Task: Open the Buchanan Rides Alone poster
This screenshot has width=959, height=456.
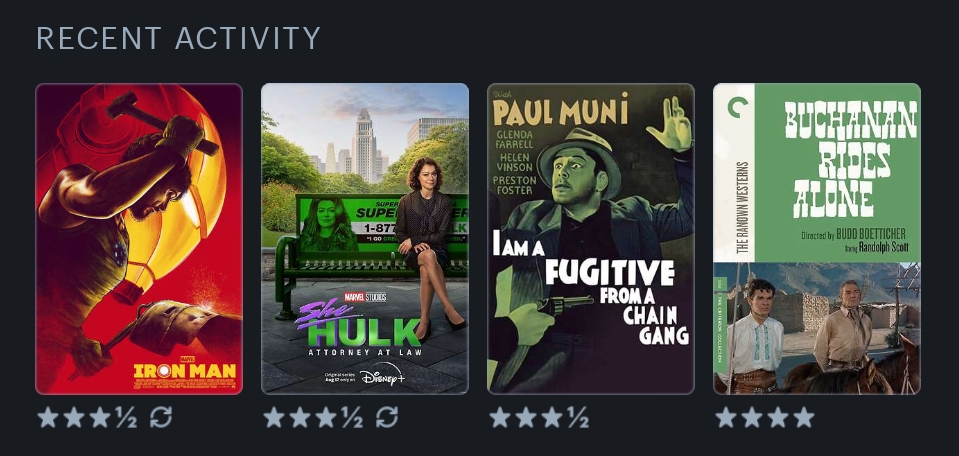Action: click(817, 239)
